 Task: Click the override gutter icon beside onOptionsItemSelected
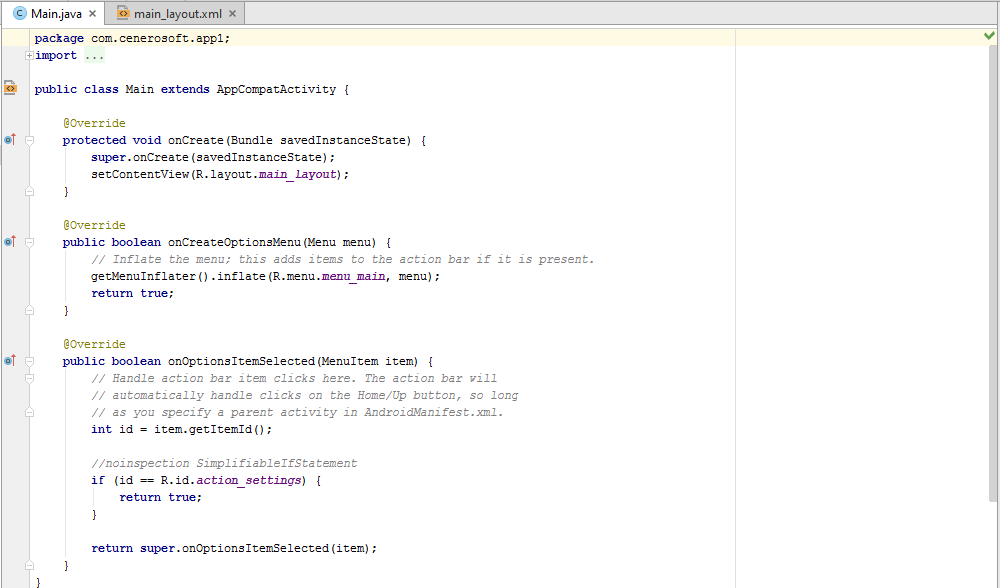pyautogui.click(x=7, y=361)
